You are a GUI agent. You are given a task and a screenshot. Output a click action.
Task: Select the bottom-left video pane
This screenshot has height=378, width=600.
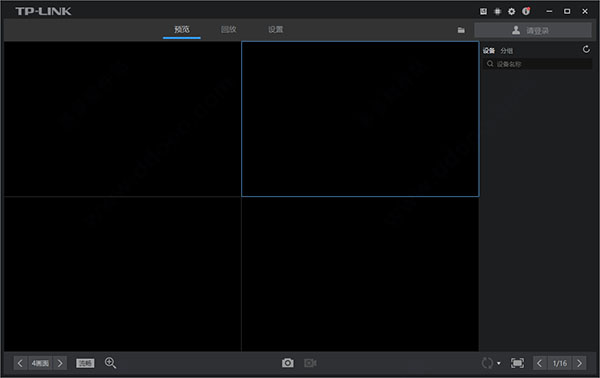tap(122, 274)
